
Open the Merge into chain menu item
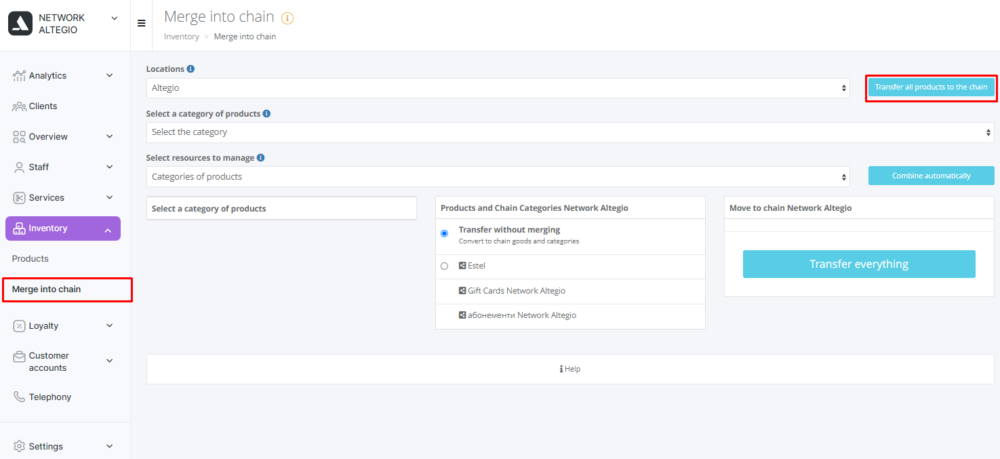[x=47, y=289]
